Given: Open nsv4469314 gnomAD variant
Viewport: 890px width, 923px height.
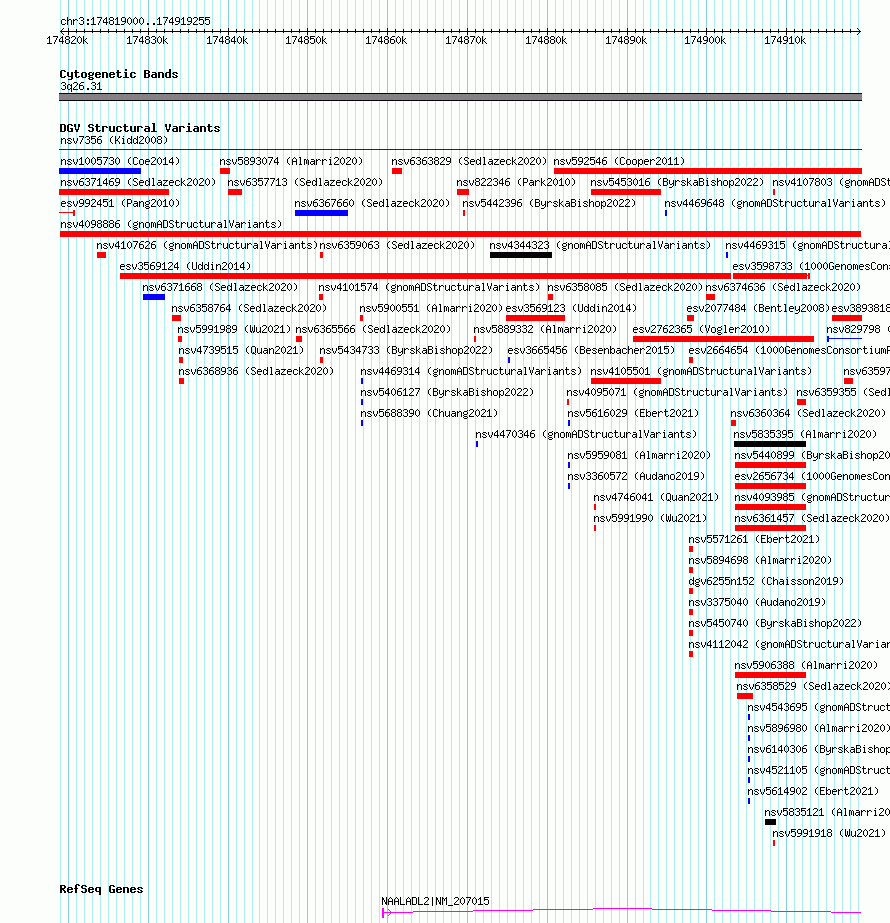Looking at the screenshot, I should pos(471,371).
